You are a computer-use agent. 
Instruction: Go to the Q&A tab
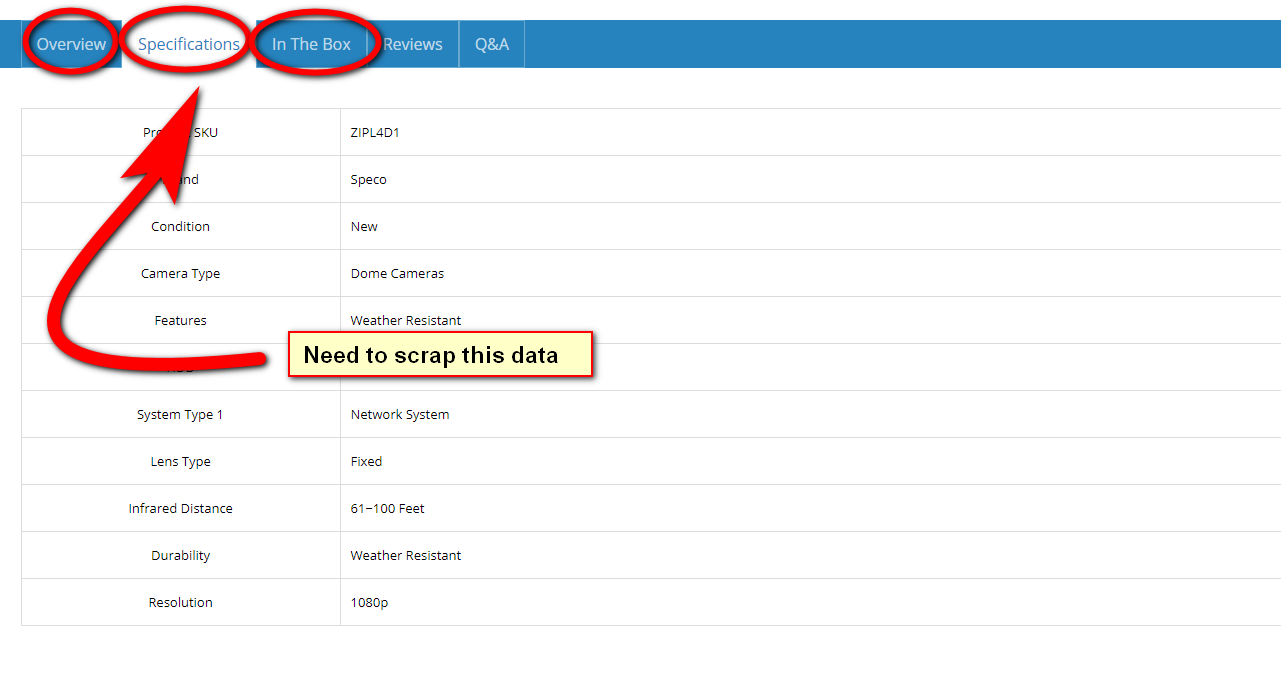(492, 44)
